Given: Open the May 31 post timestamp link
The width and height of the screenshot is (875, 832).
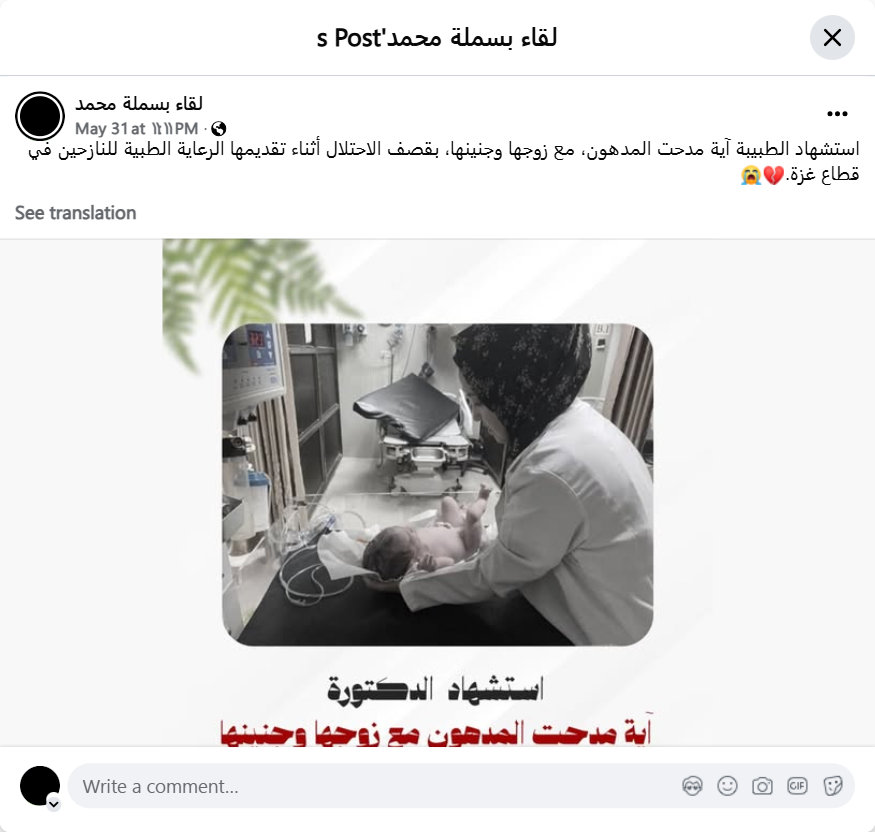Looking at the screenshot, I should point(137,129).
